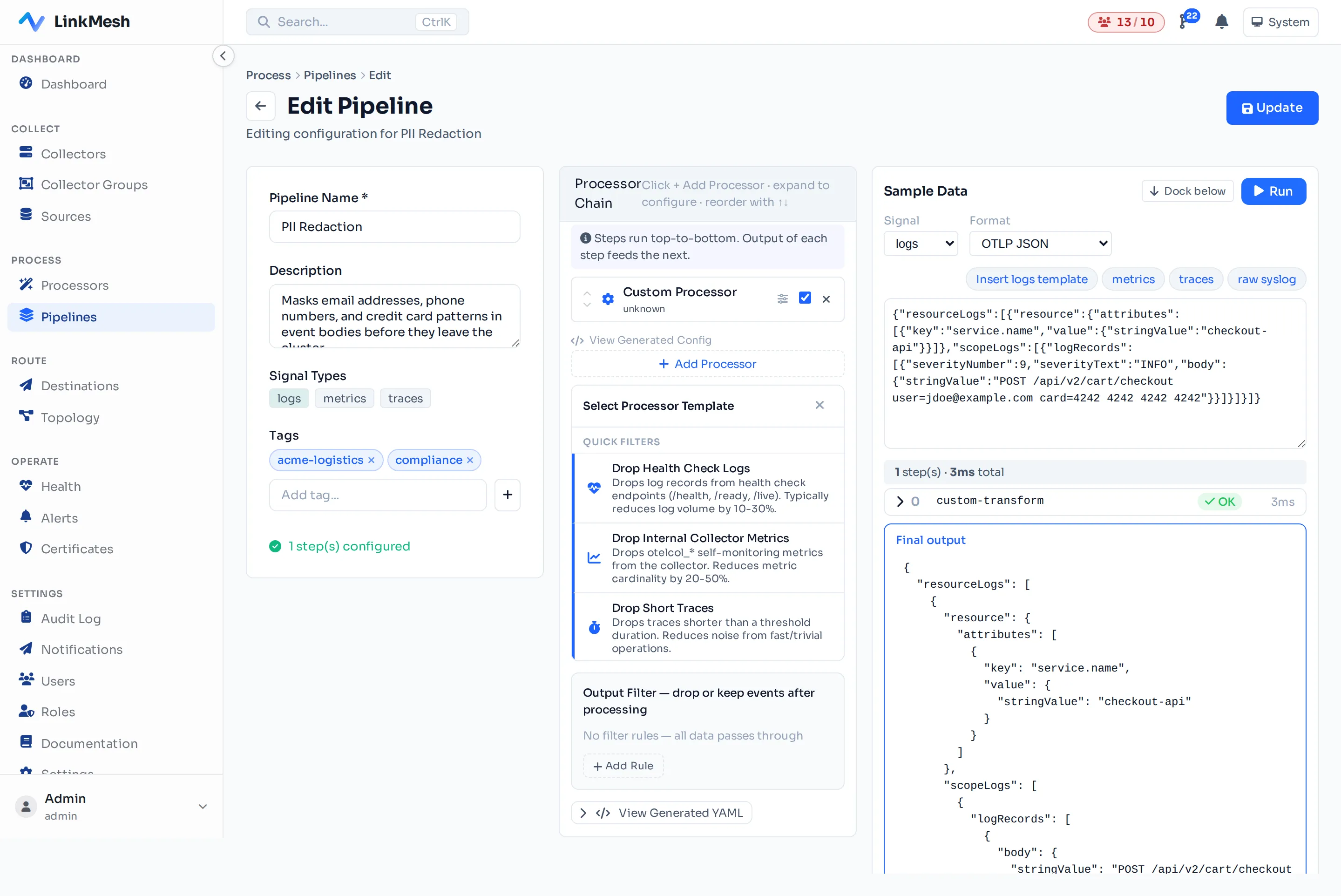The width and height of the screenshot is (1341, 896).
Task: Click the Custom Processor gear icon
Action: point(608,299)
